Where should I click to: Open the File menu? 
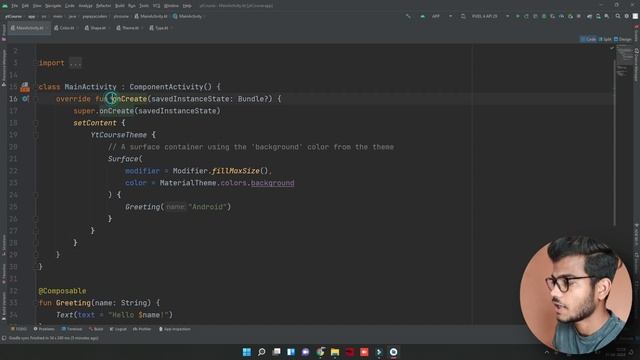pyautogui.click(x=15, y=6)
